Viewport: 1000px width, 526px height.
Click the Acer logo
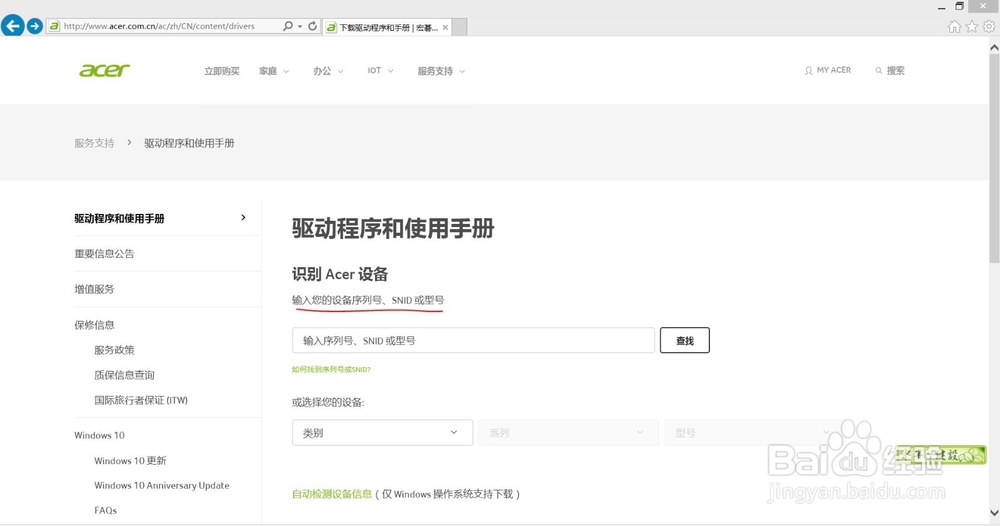[104, 70]
